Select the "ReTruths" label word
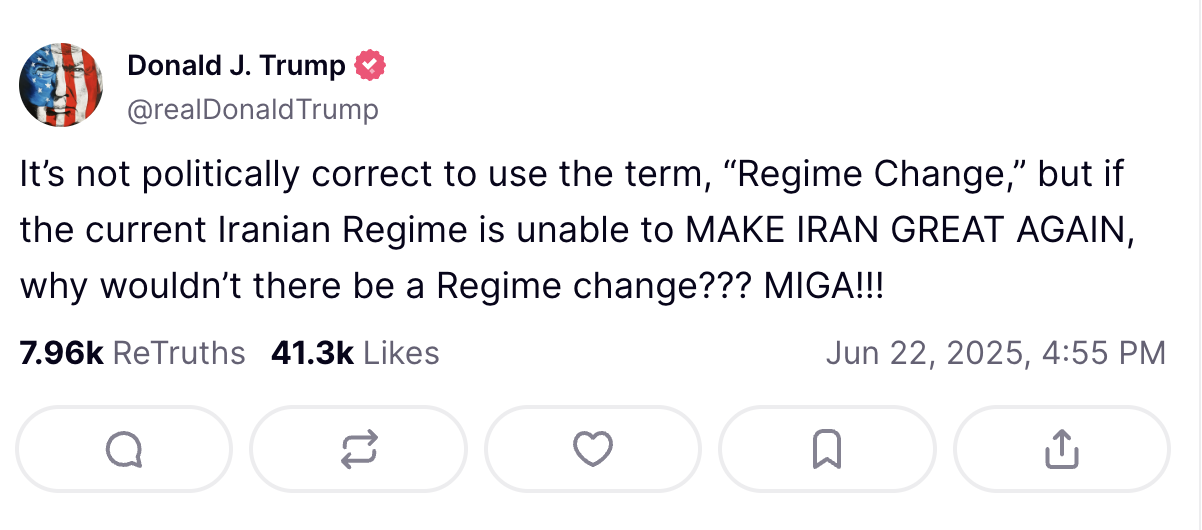The height and width of the screenshot is (530, 1202). [179, 353]
